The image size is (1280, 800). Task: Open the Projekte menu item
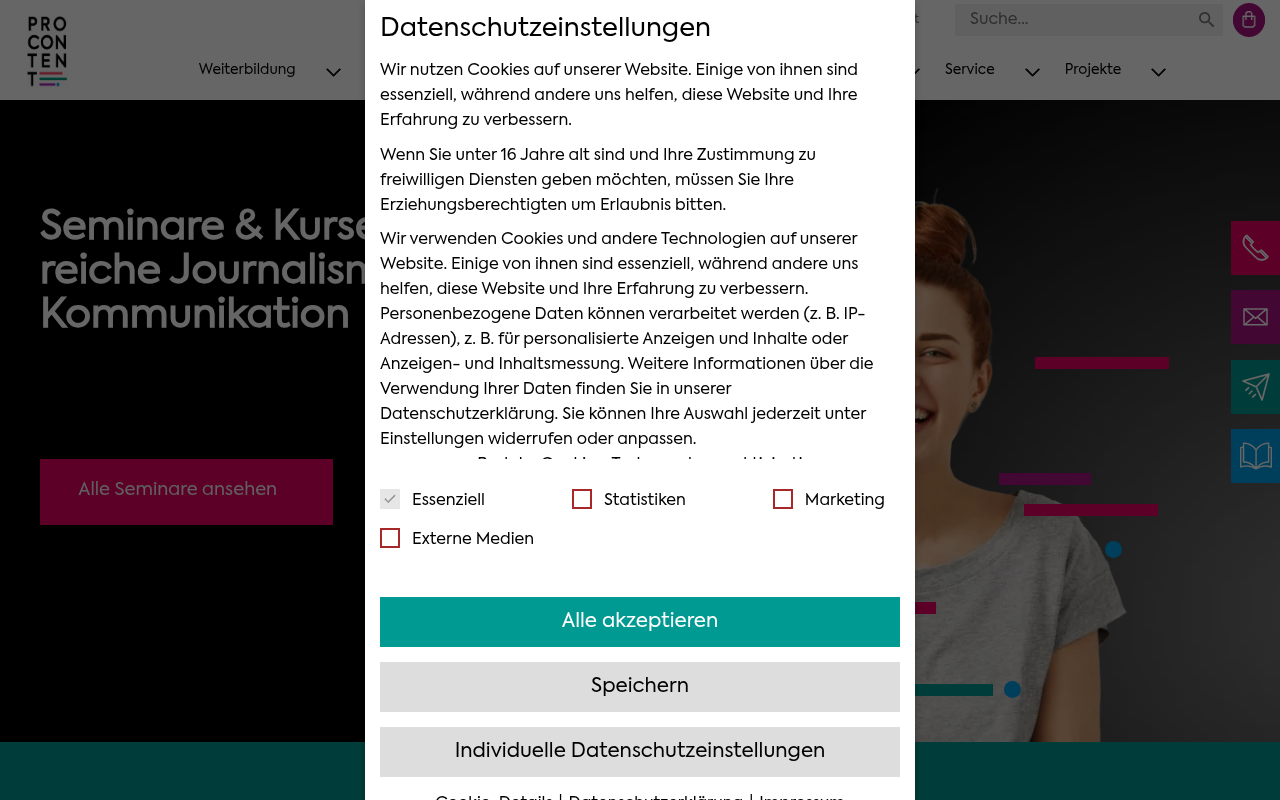[1093, 70]
